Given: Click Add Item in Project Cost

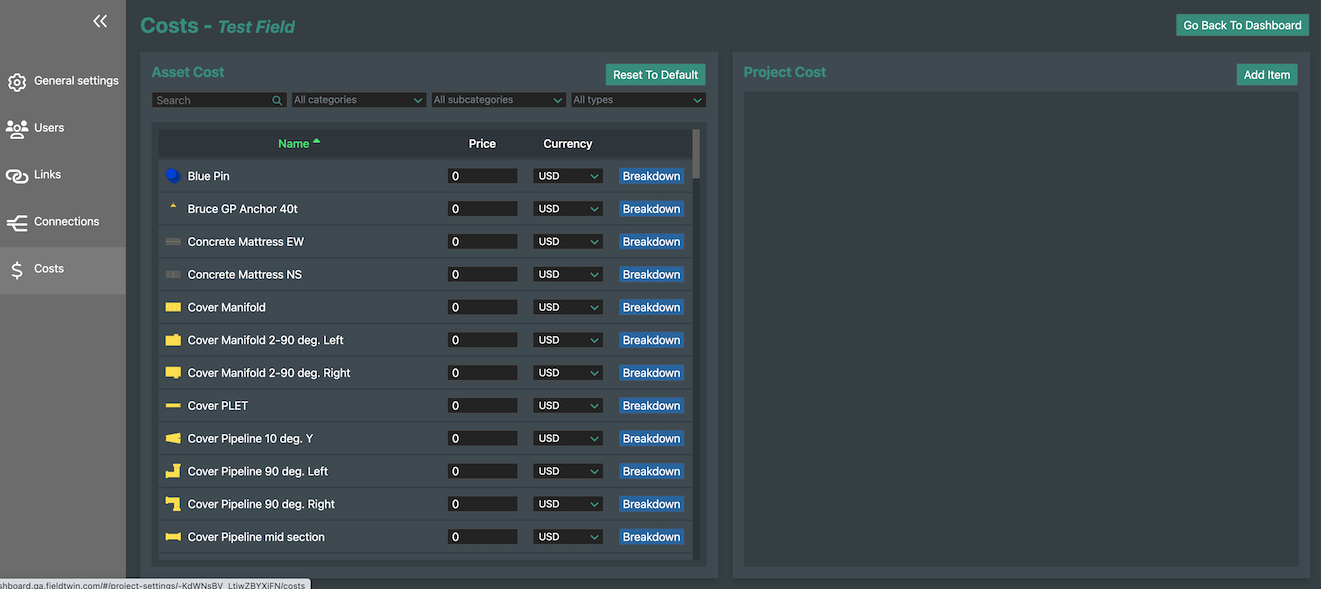Looking at the screenshot, I should pyautogui.click(x=1266, y=75).
